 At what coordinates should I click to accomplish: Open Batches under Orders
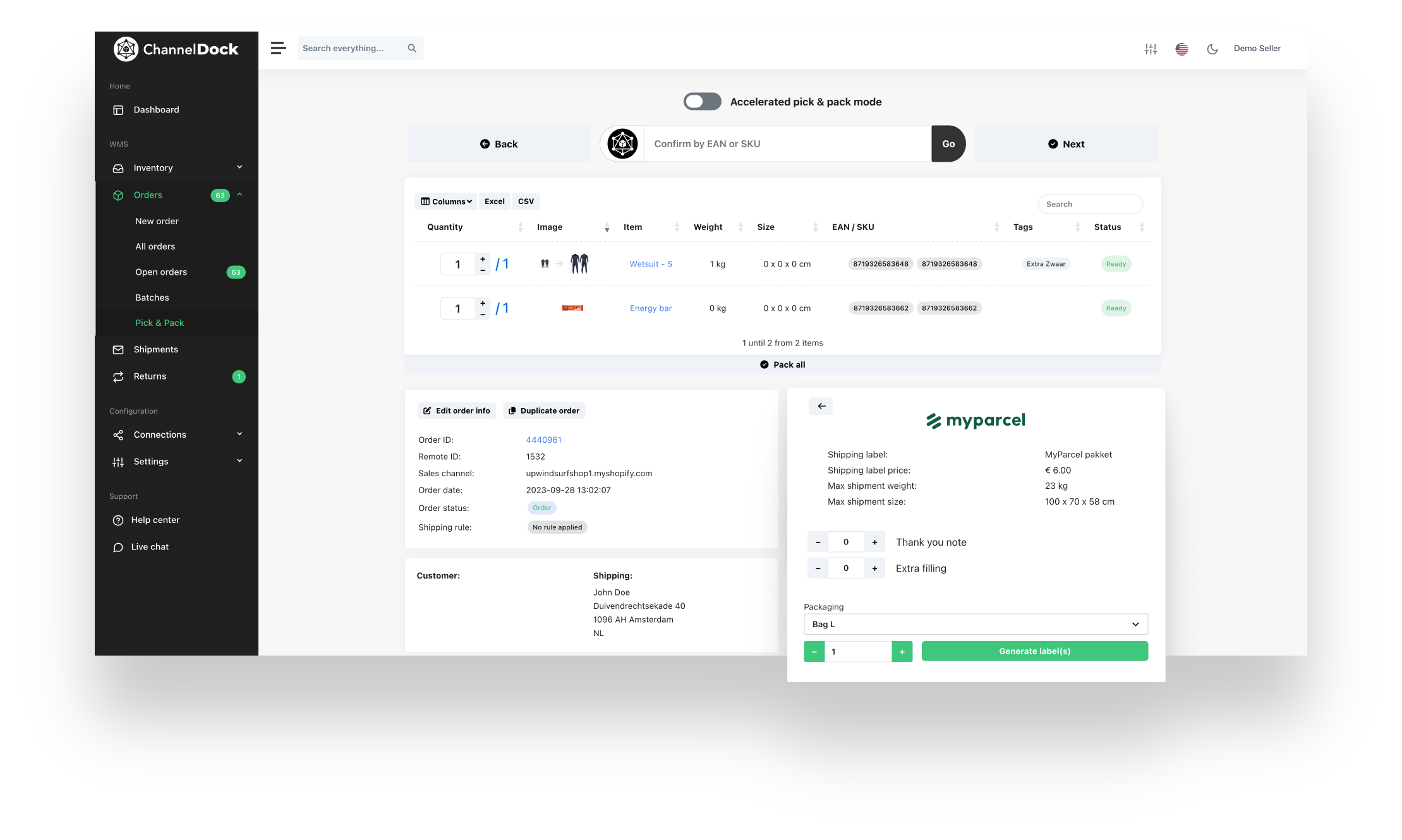[152, 297]
